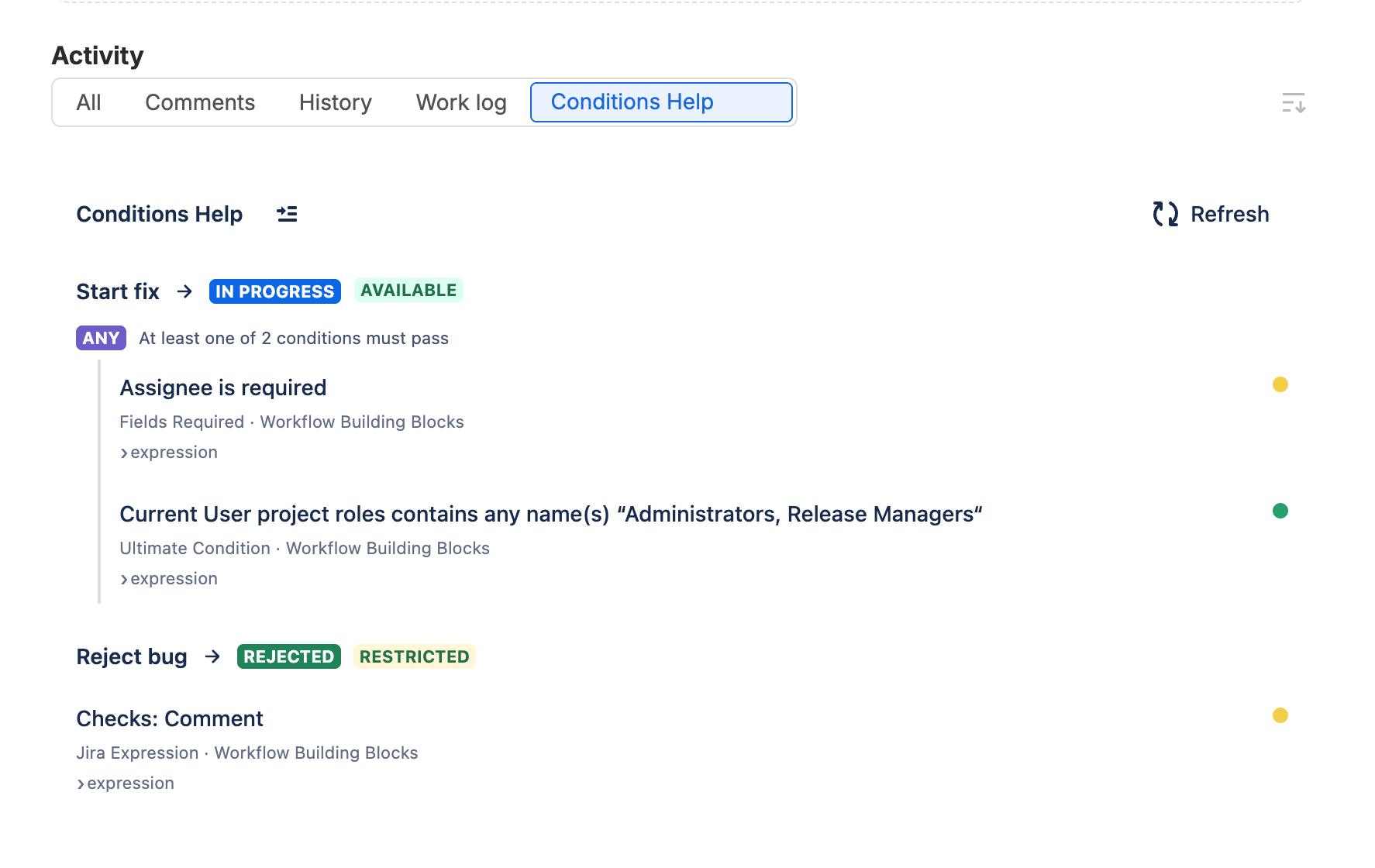
Task: Select the History tab
Action: 336,102
